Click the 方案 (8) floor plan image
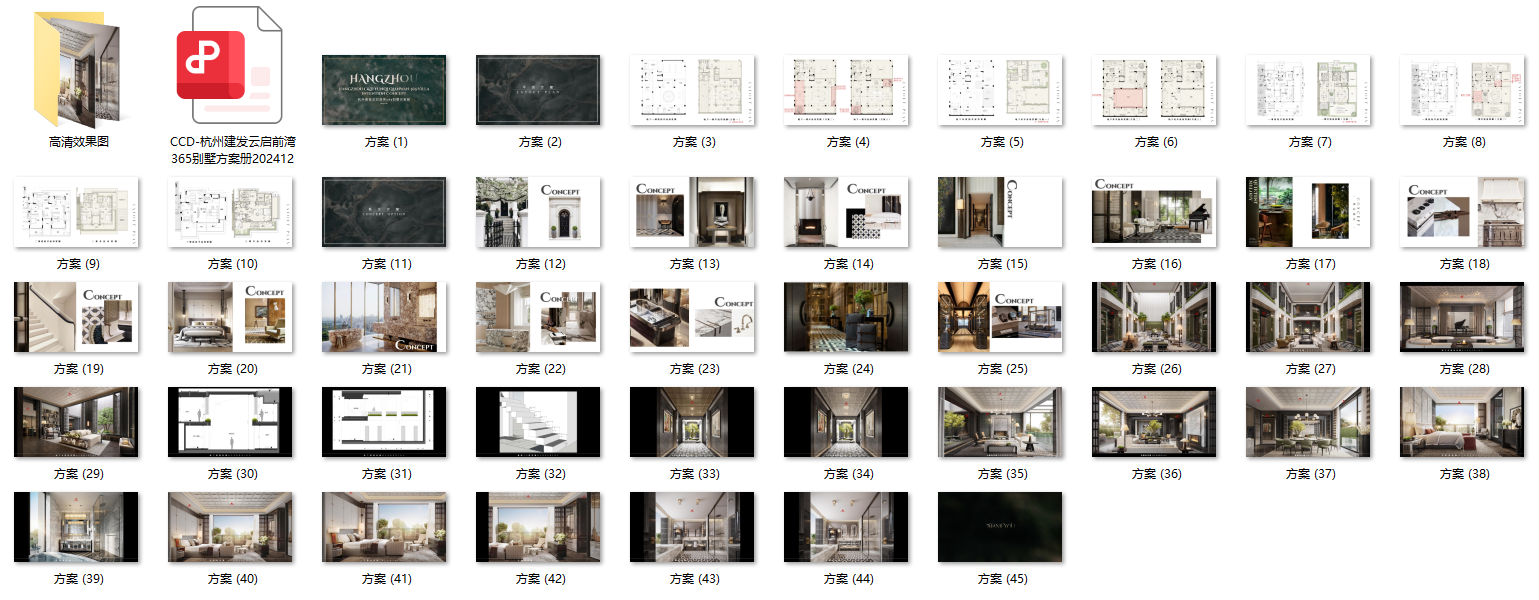 [x=1462, y=90]
